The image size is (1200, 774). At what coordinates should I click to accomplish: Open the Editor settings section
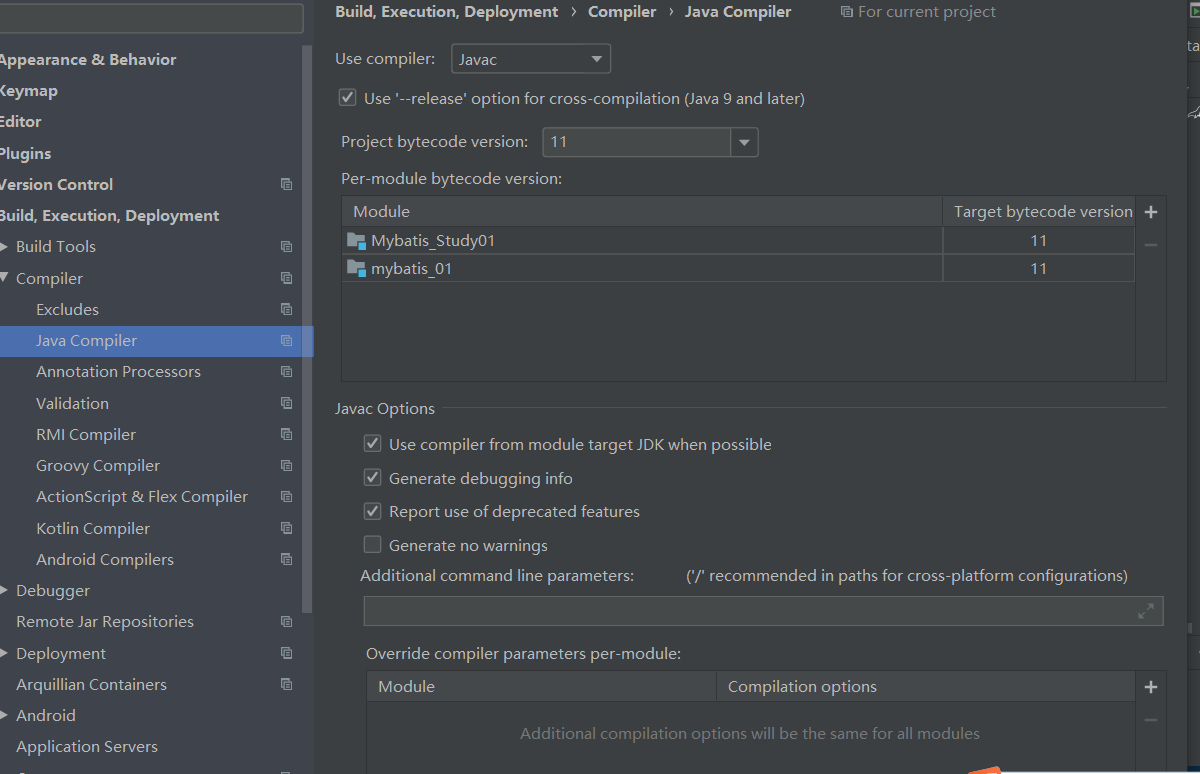tap(20, 121)
